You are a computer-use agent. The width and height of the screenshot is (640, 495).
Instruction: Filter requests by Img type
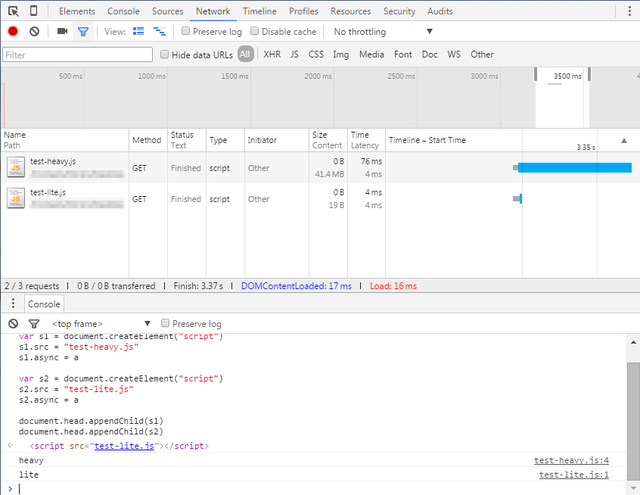[x=341, y=54]
